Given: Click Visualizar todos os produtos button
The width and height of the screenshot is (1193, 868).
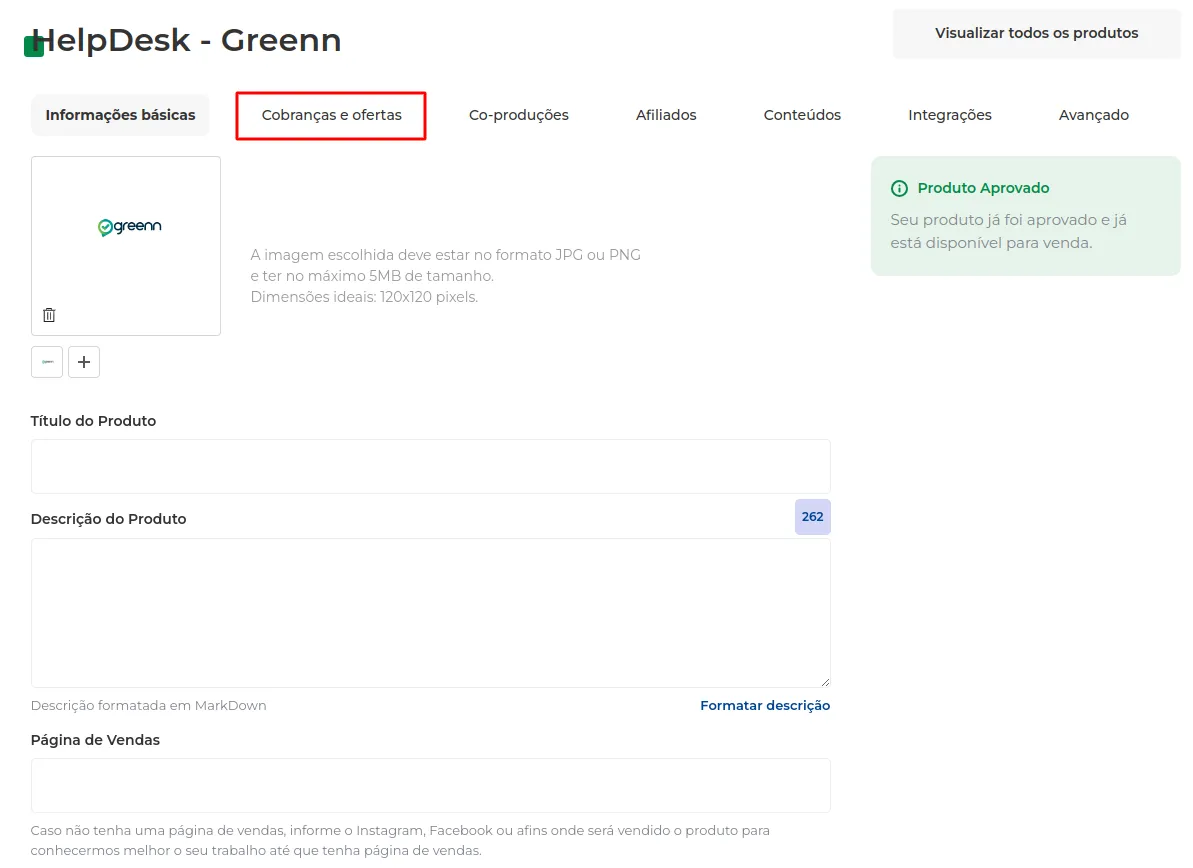Looking at the screenshot, I should [x=1036, y=33].
